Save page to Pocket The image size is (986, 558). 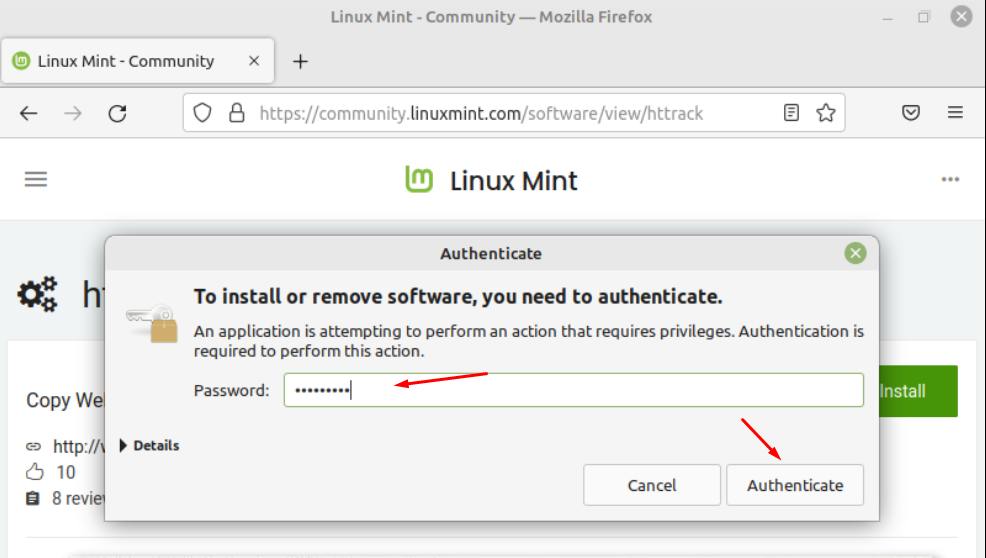point(911,113)
